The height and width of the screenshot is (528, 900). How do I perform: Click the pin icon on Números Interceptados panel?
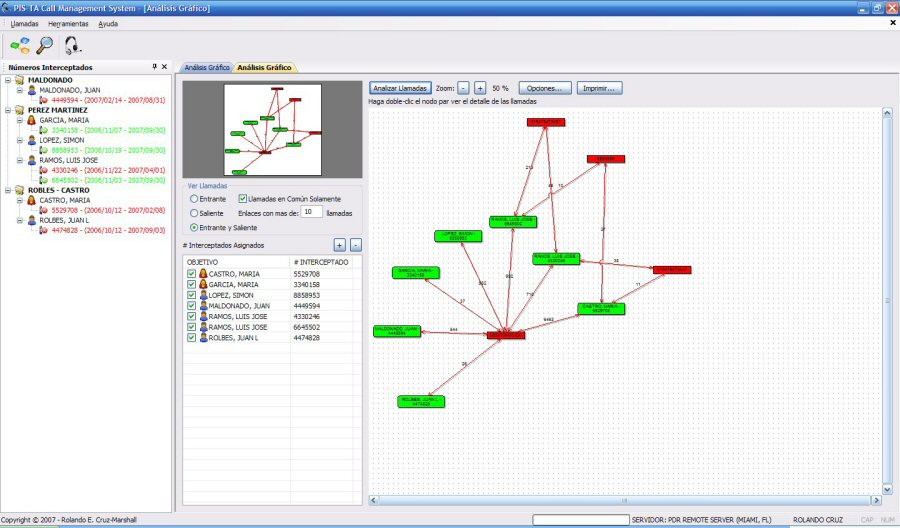coord(154,67)
